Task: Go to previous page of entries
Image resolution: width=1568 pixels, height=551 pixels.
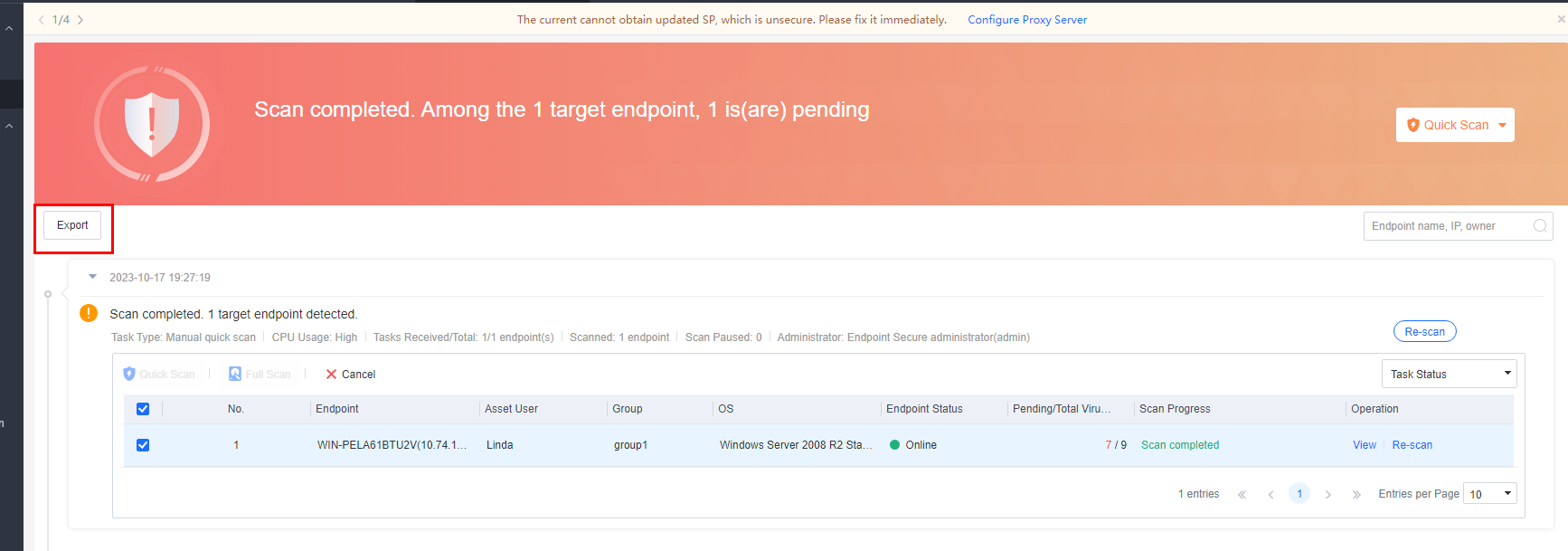Action: tap(1270, 494)
